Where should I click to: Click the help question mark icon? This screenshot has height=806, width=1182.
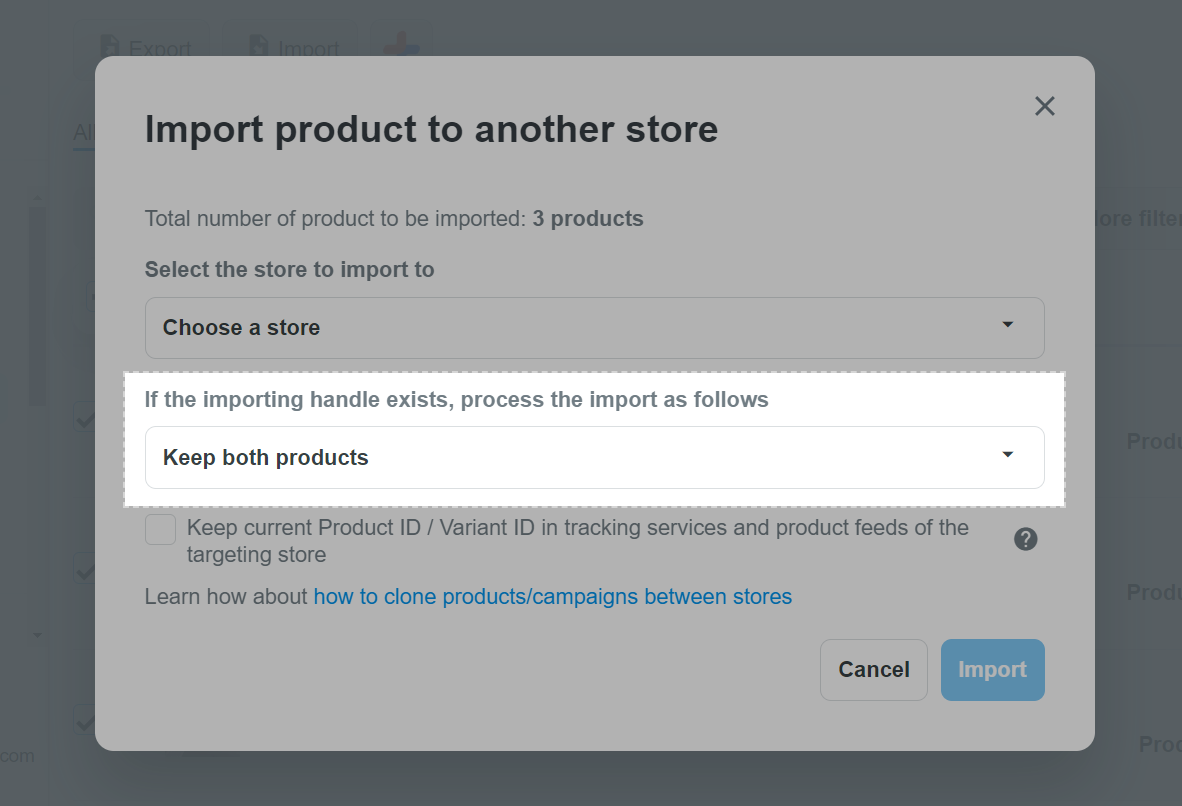[1025, 539]
